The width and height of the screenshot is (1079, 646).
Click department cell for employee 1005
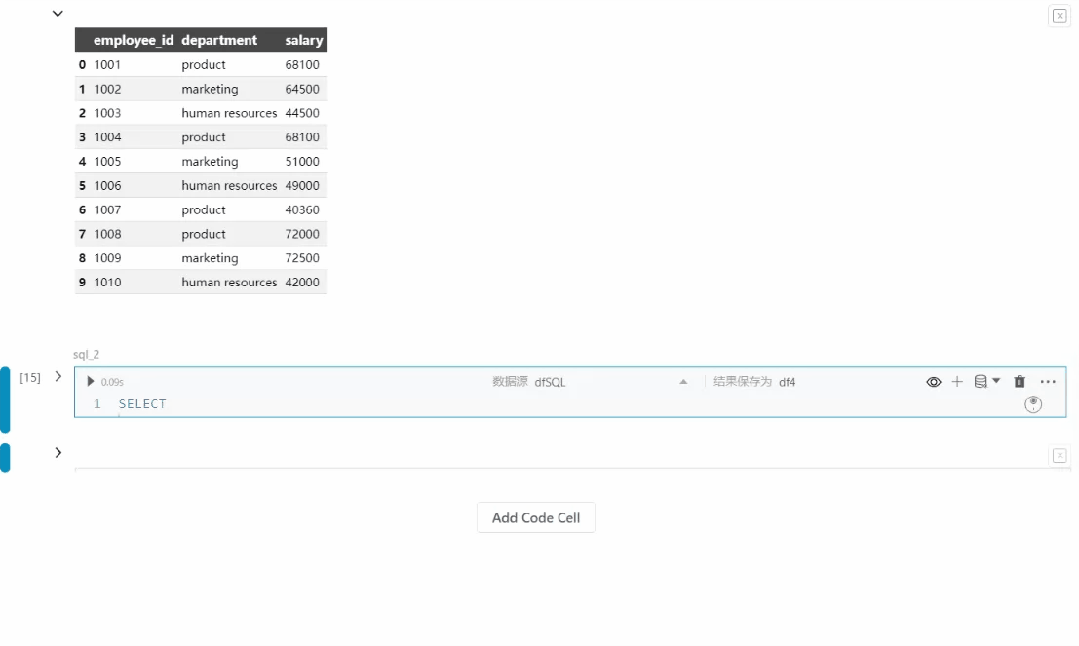(x=210, y=162)
